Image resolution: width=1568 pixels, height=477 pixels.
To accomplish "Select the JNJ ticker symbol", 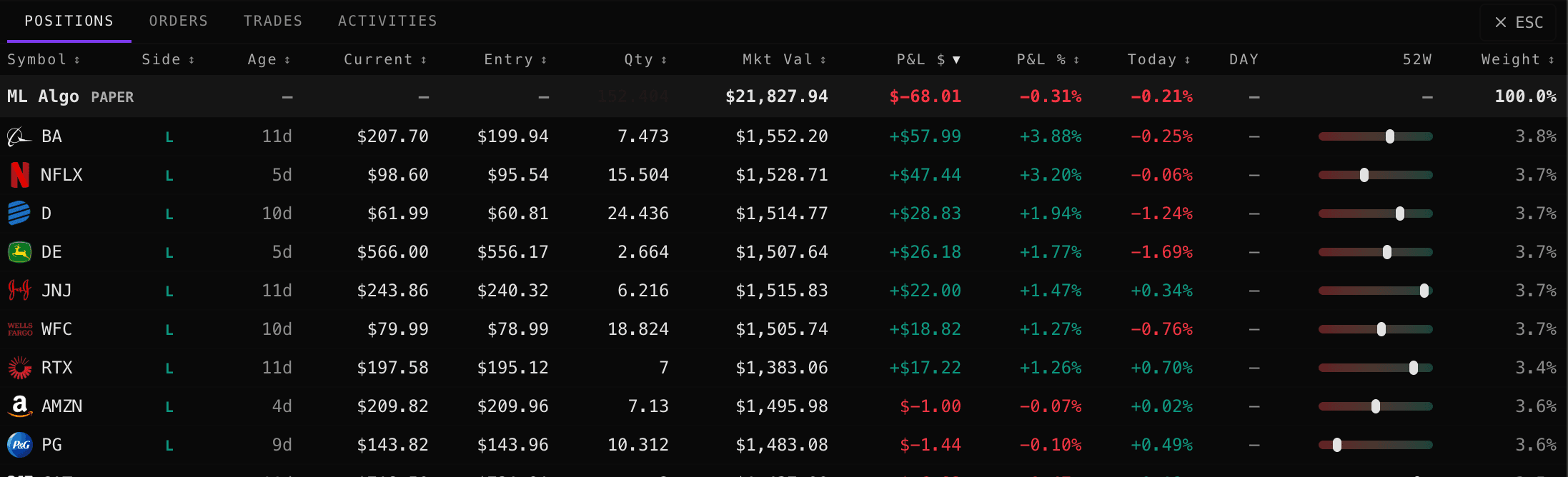I will click(x=56, y=291).
